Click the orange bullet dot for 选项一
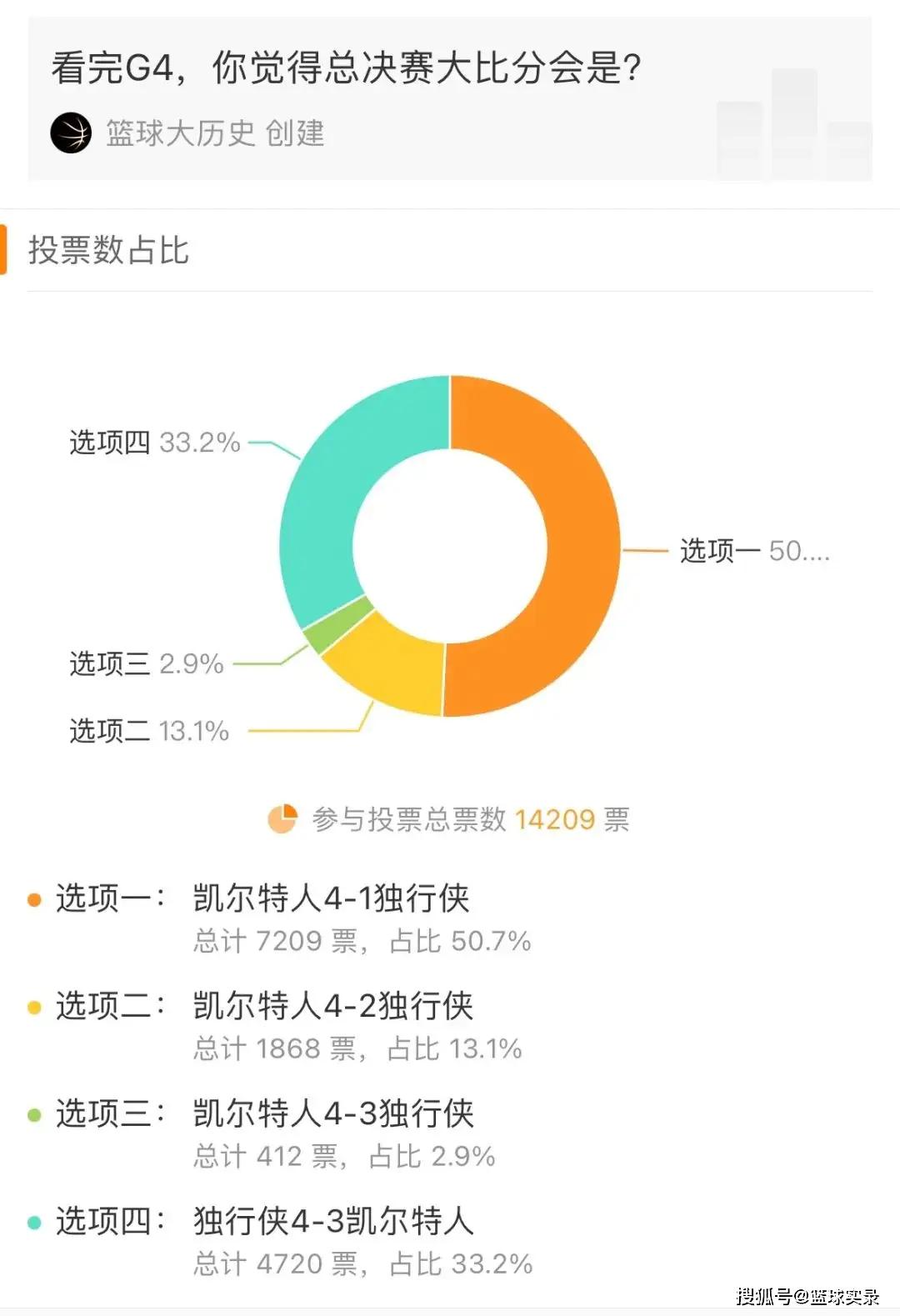 [34, 900]
